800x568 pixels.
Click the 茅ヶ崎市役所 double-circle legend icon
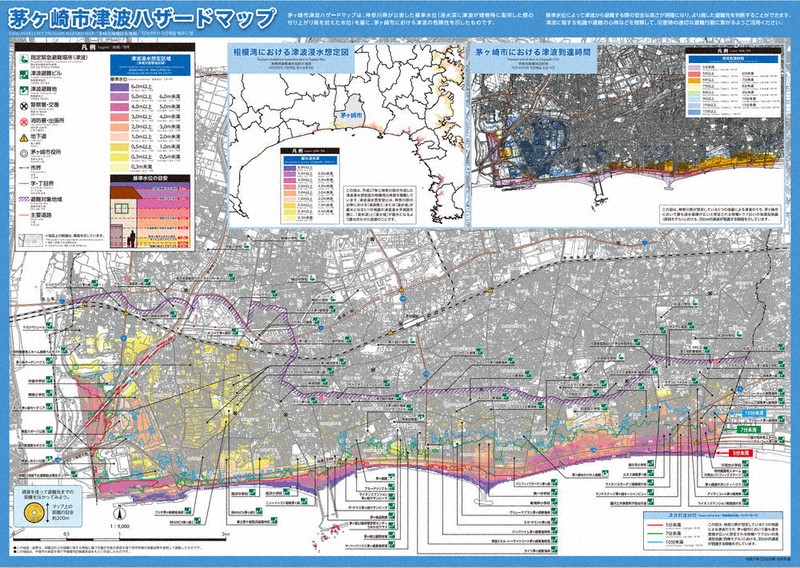coord(24,153)
